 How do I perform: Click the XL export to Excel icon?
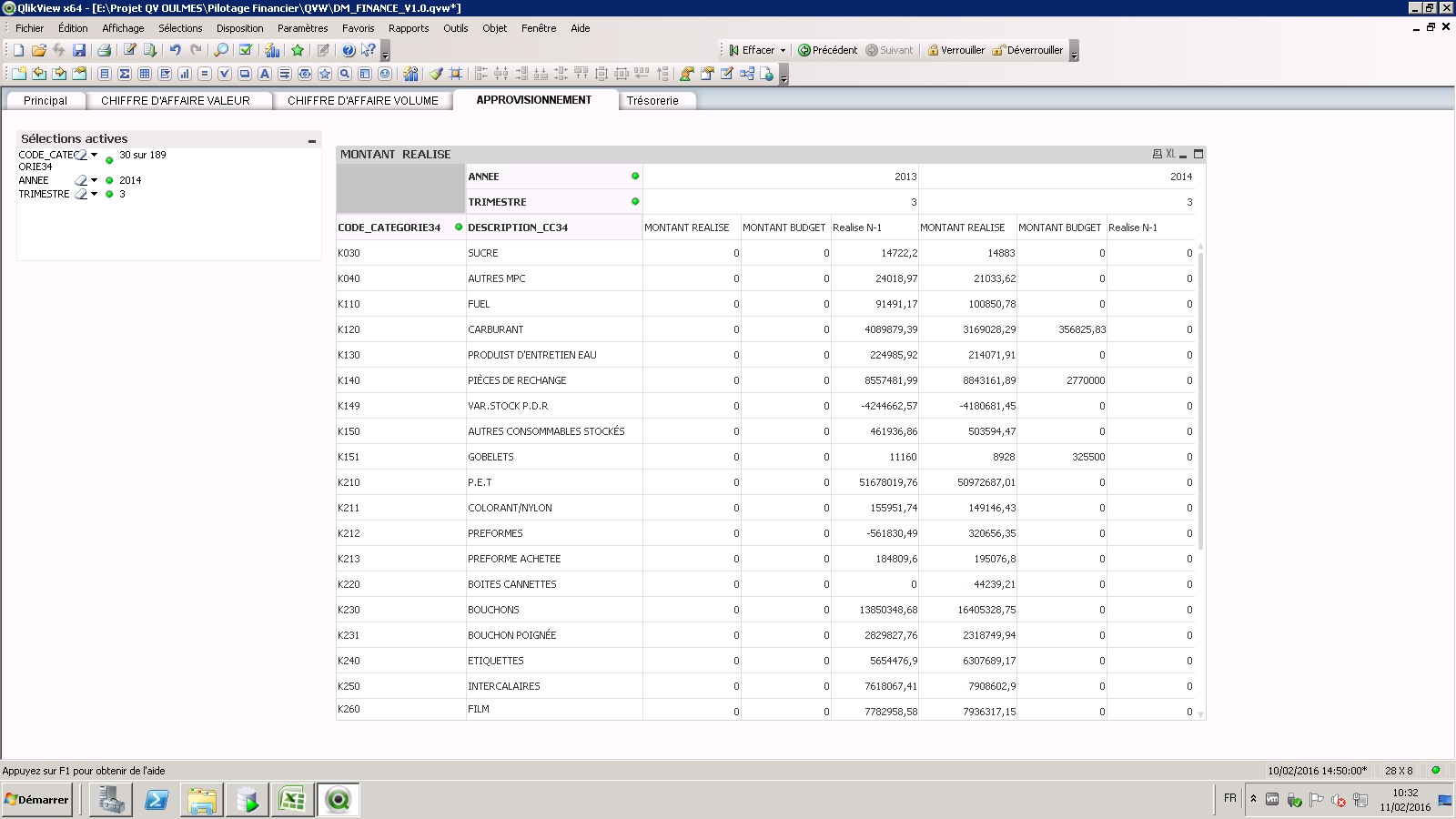pos(1170,155)
